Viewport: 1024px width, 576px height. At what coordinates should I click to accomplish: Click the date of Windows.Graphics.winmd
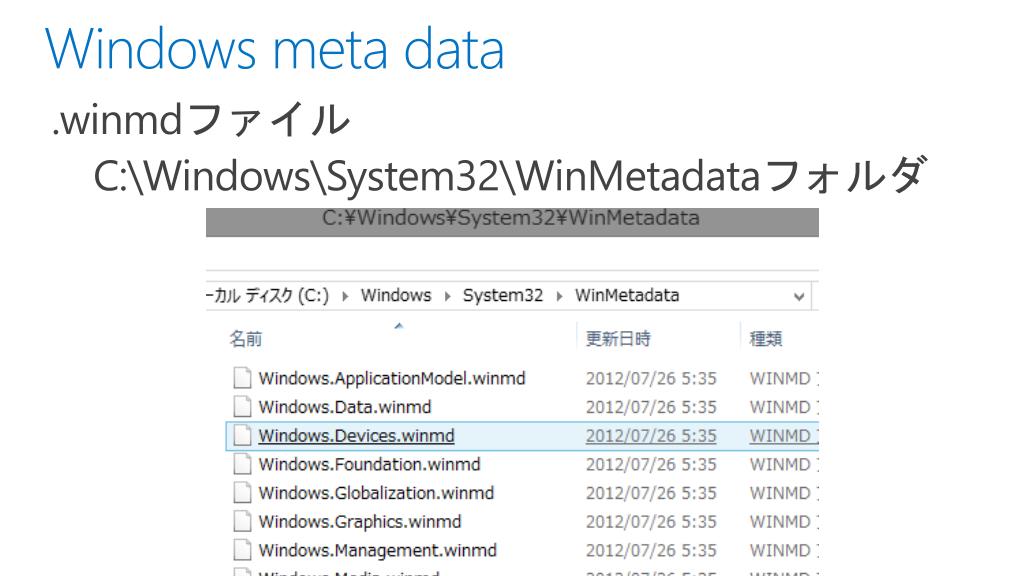(x=651, y=522)
